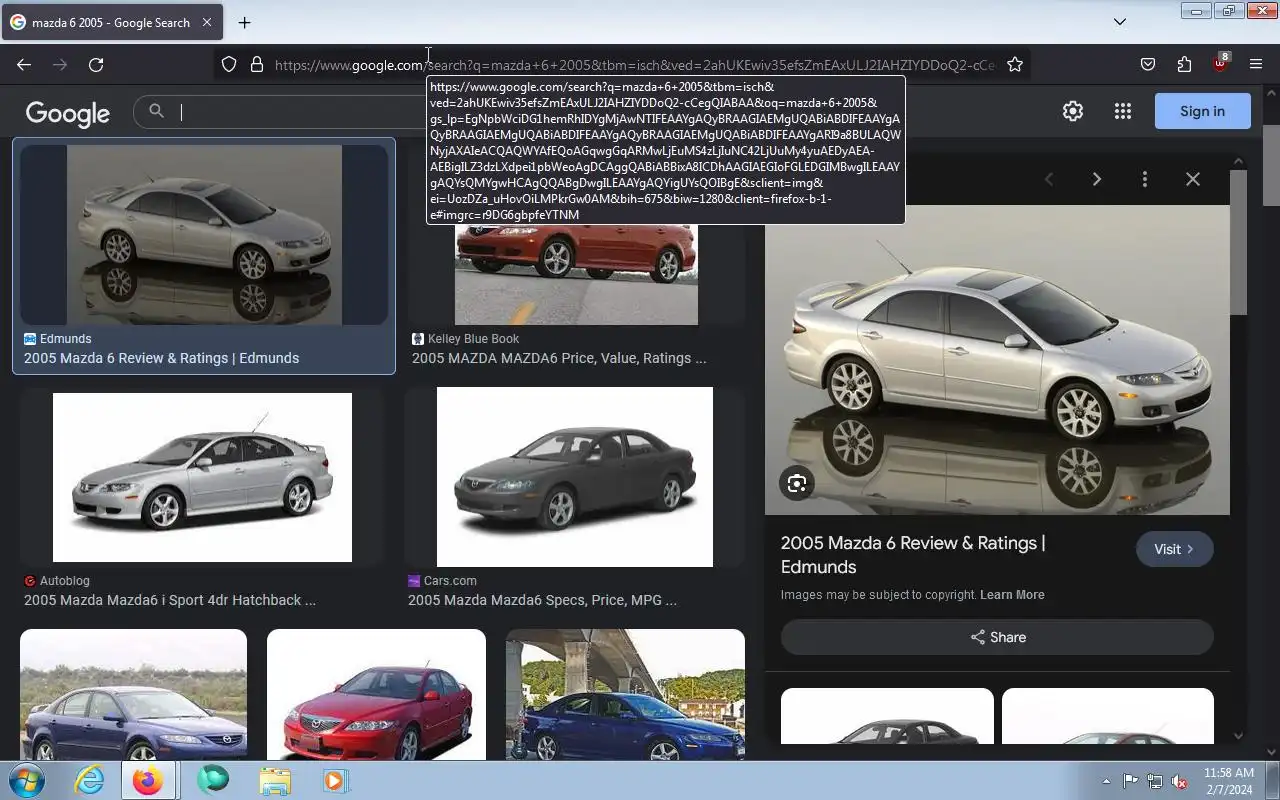Screen dimensions: 1280x800
Task: Open File Explorer folder in taskbar
Action: point(274,780)
